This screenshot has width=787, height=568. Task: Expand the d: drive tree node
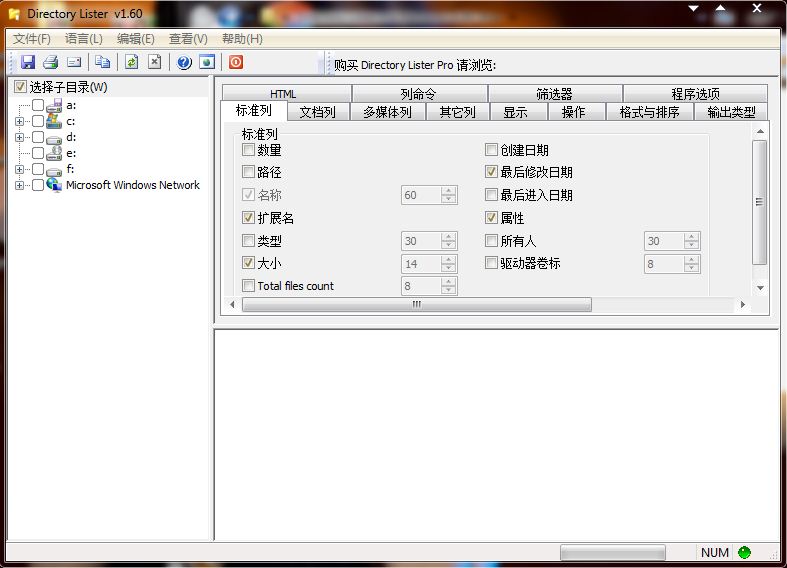pyautogui.click(x=19, y=137)
